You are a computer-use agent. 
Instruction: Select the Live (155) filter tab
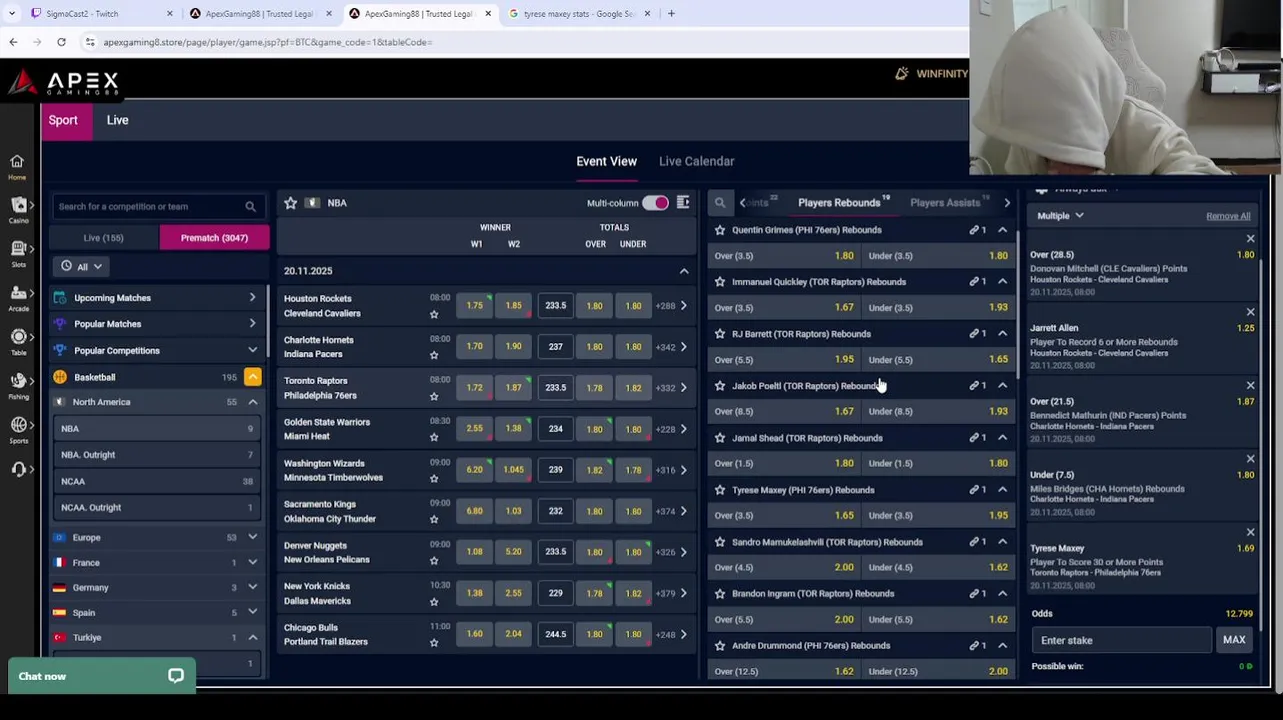(104, 238)
